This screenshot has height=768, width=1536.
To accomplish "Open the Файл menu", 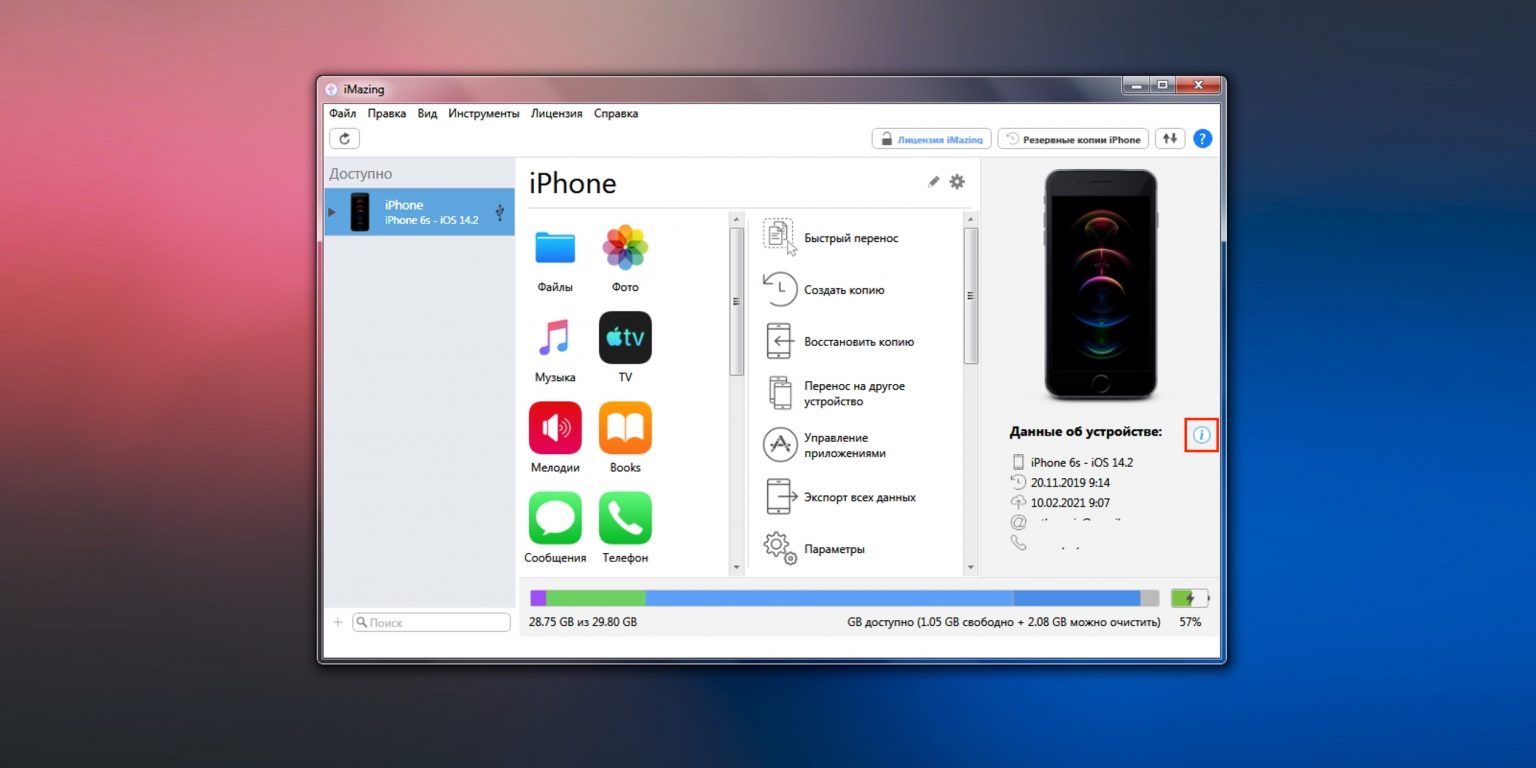I will (x=342, y=114).
